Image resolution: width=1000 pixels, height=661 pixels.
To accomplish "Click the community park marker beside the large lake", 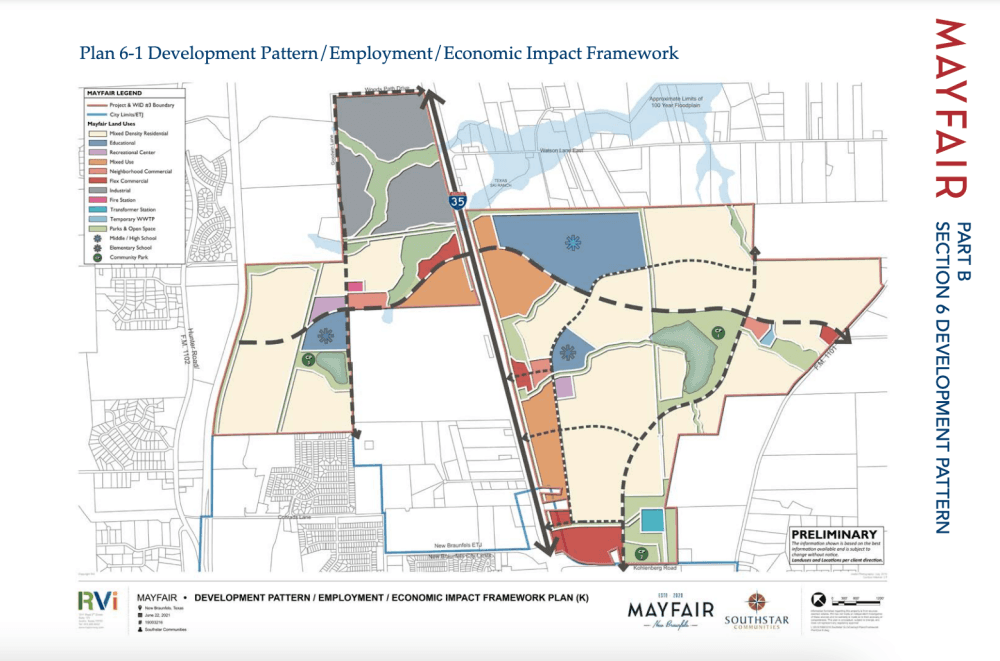I will (719, 332).
